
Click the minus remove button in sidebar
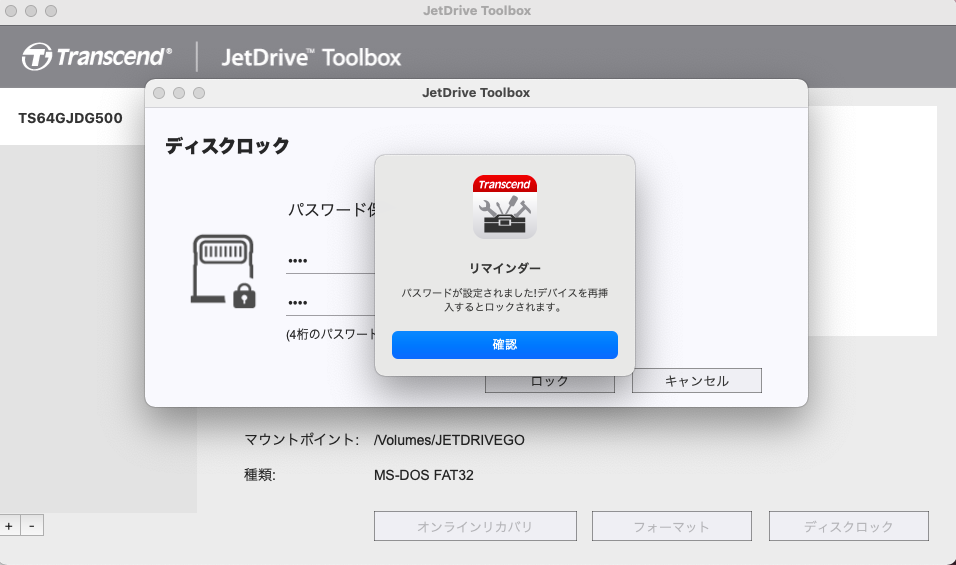pyautogui.click(x=32, y=525)
